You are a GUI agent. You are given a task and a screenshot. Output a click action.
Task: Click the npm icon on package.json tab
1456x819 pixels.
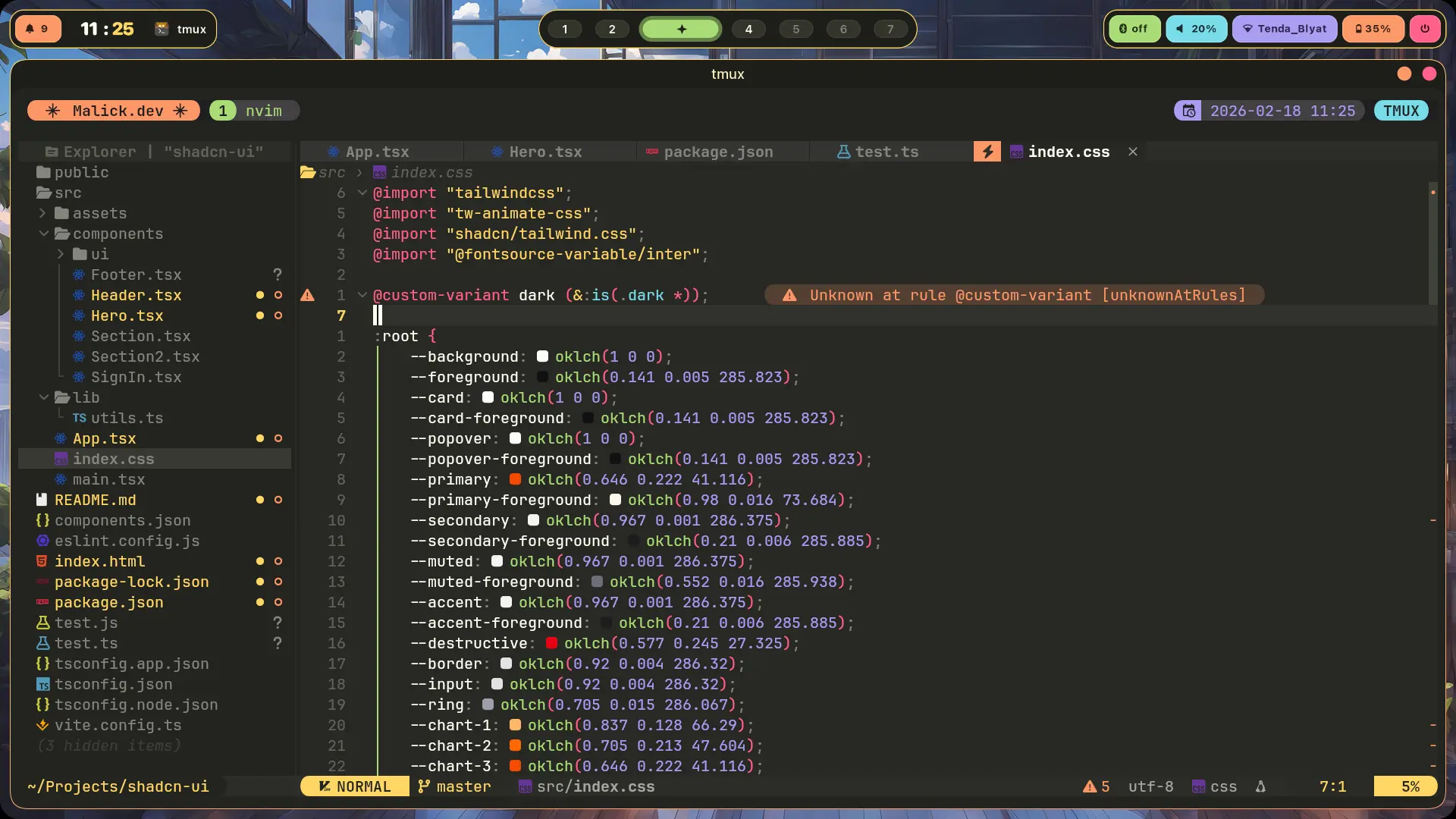[651, 152]
